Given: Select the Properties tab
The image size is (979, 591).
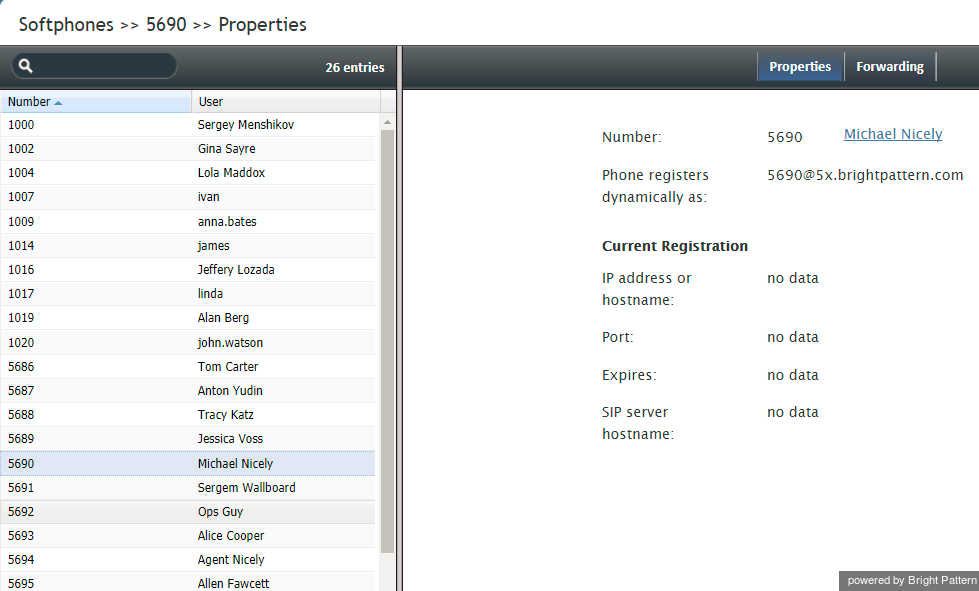Looking at the screenshot, I should 800,67.
